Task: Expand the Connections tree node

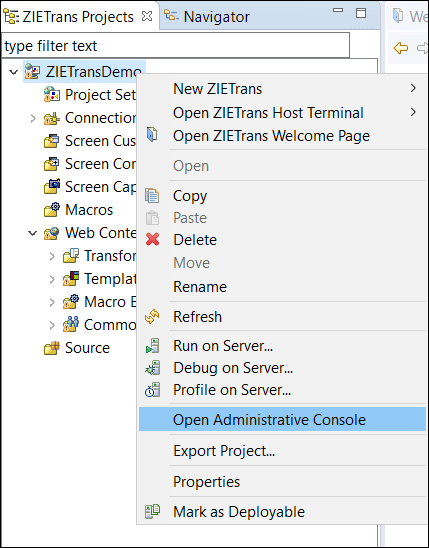Action: [x=33, y=118]
